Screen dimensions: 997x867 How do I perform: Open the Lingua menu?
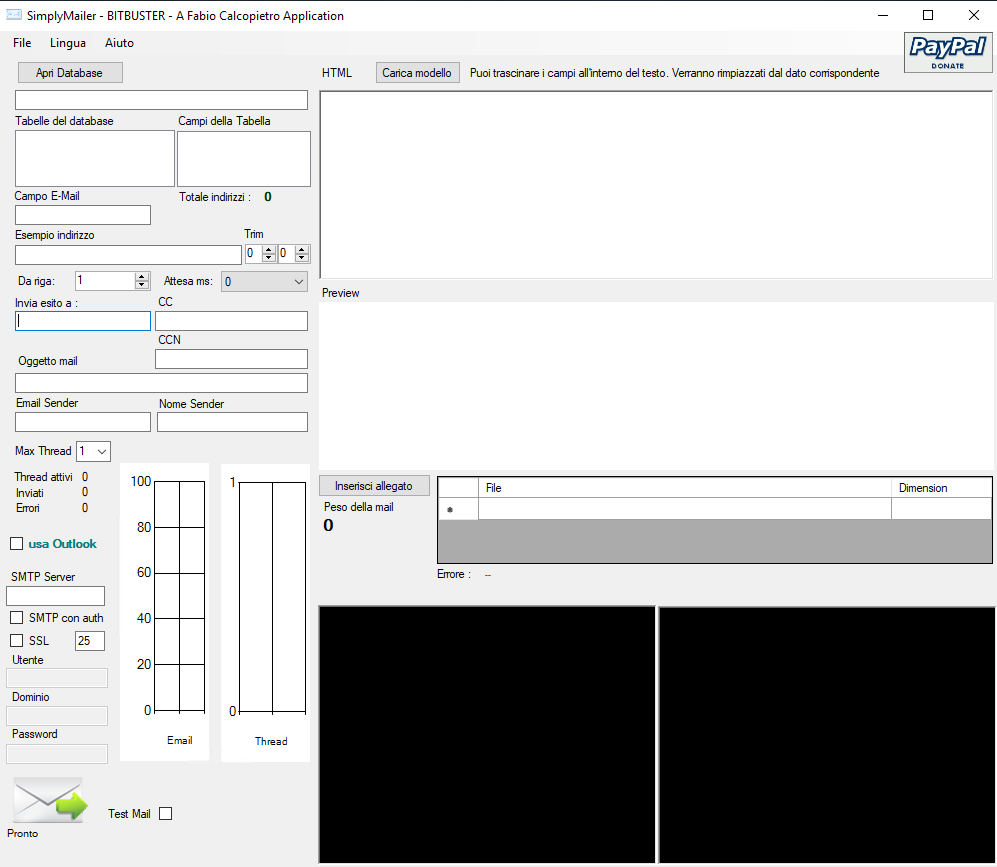(68, 43)
